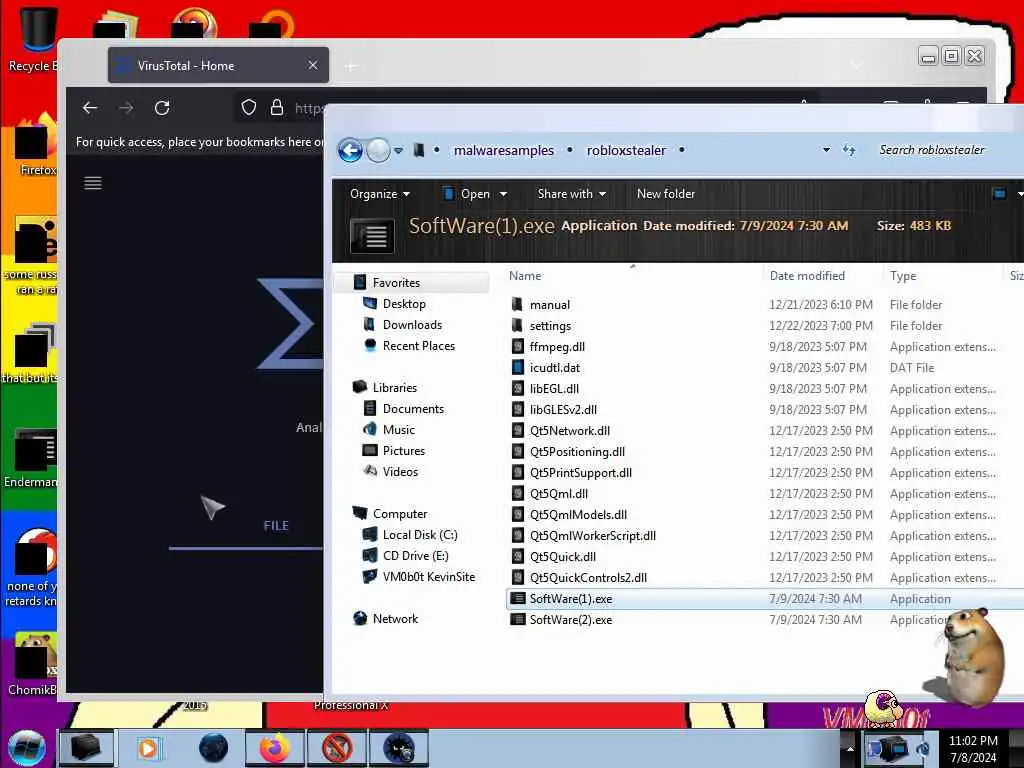Open Local Disk (C:)
The width and height of the screenshot is (1024, 768).
coord(420,535)
